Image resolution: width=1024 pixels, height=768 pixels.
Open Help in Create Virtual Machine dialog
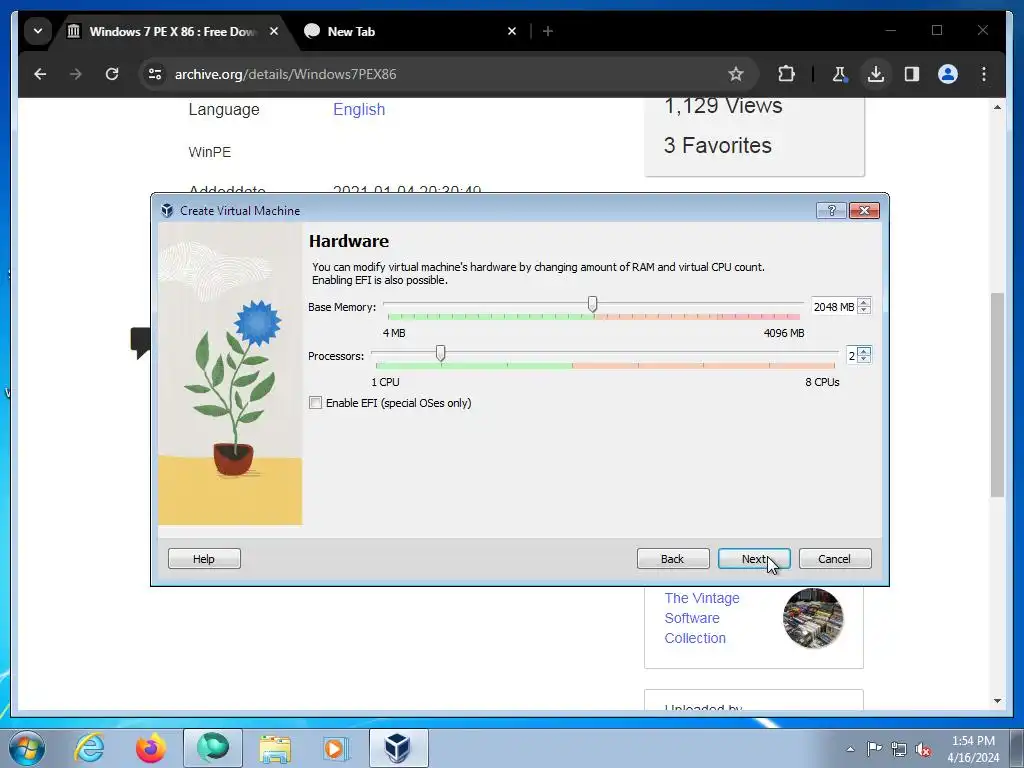(x=204, y=559)
